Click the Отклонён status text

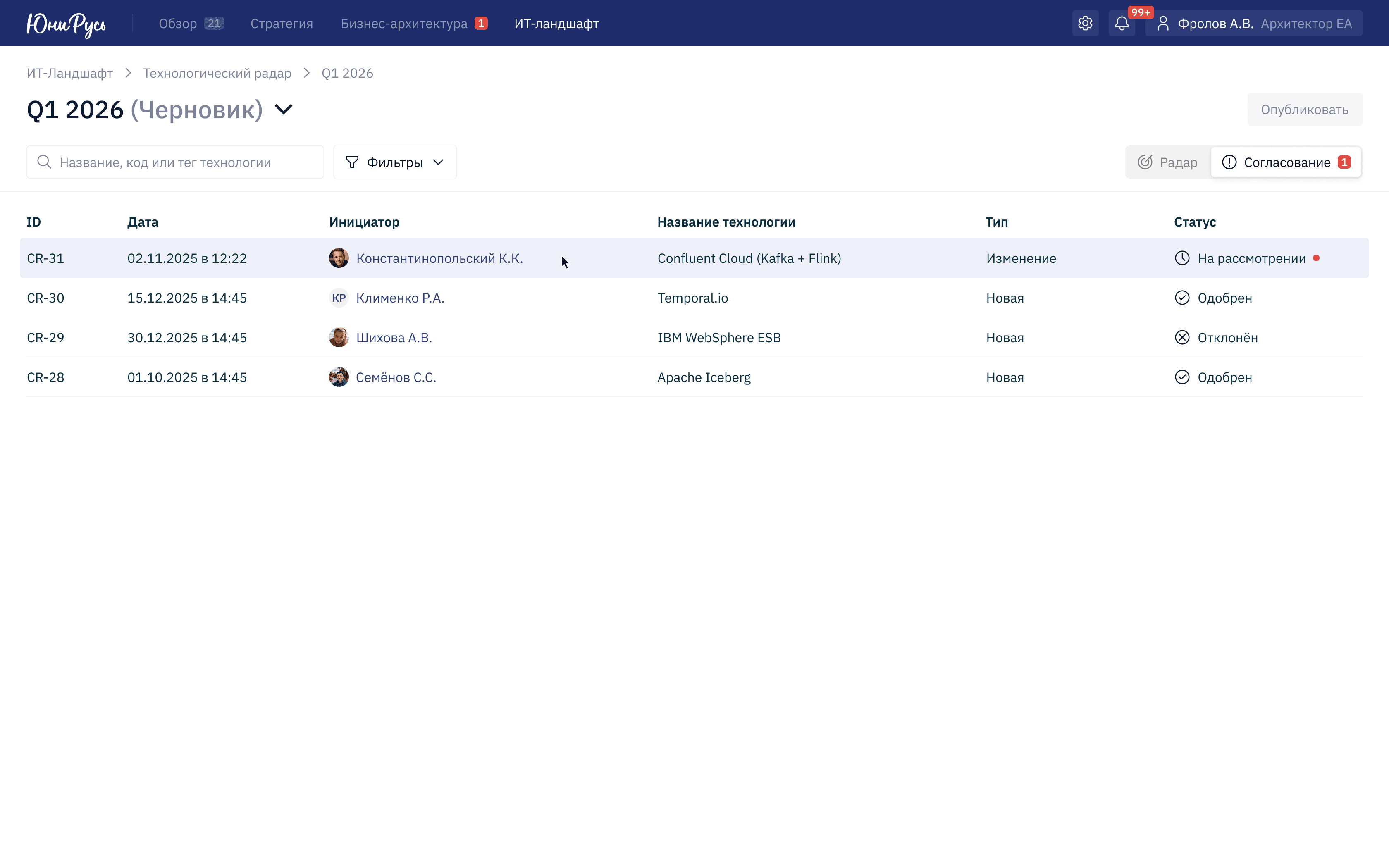tap(1227, 338)
